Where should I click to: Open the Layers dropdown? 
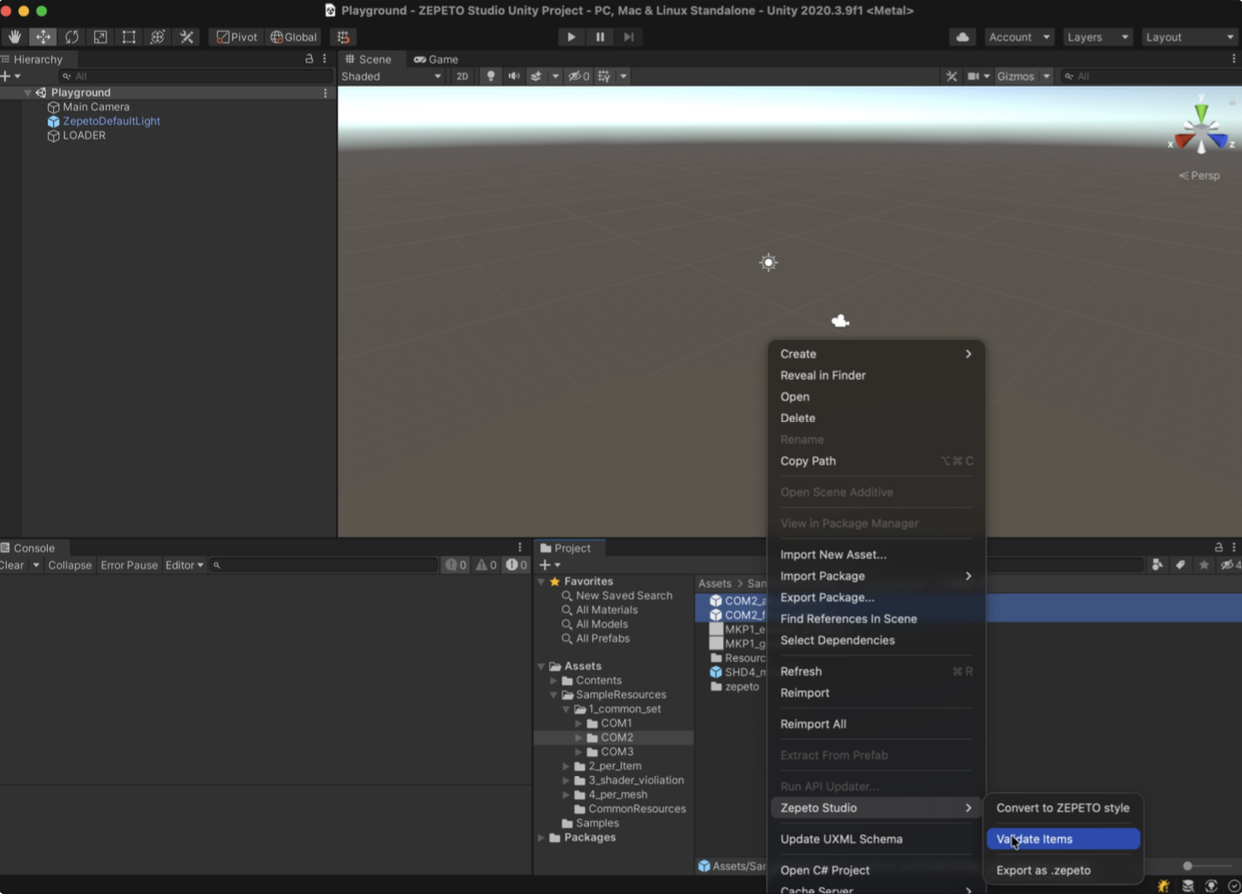[1097, 37]
